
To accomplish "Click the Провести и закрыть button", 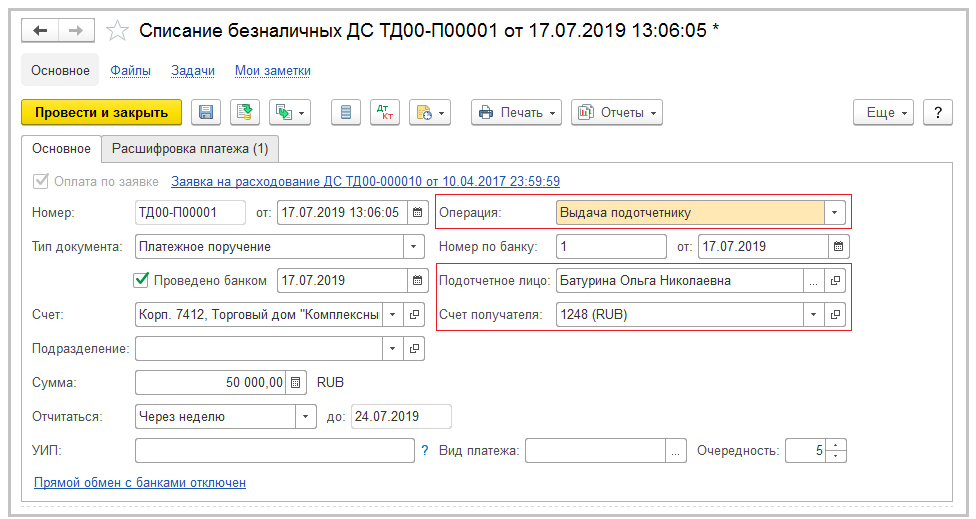I will pos(101,112).
